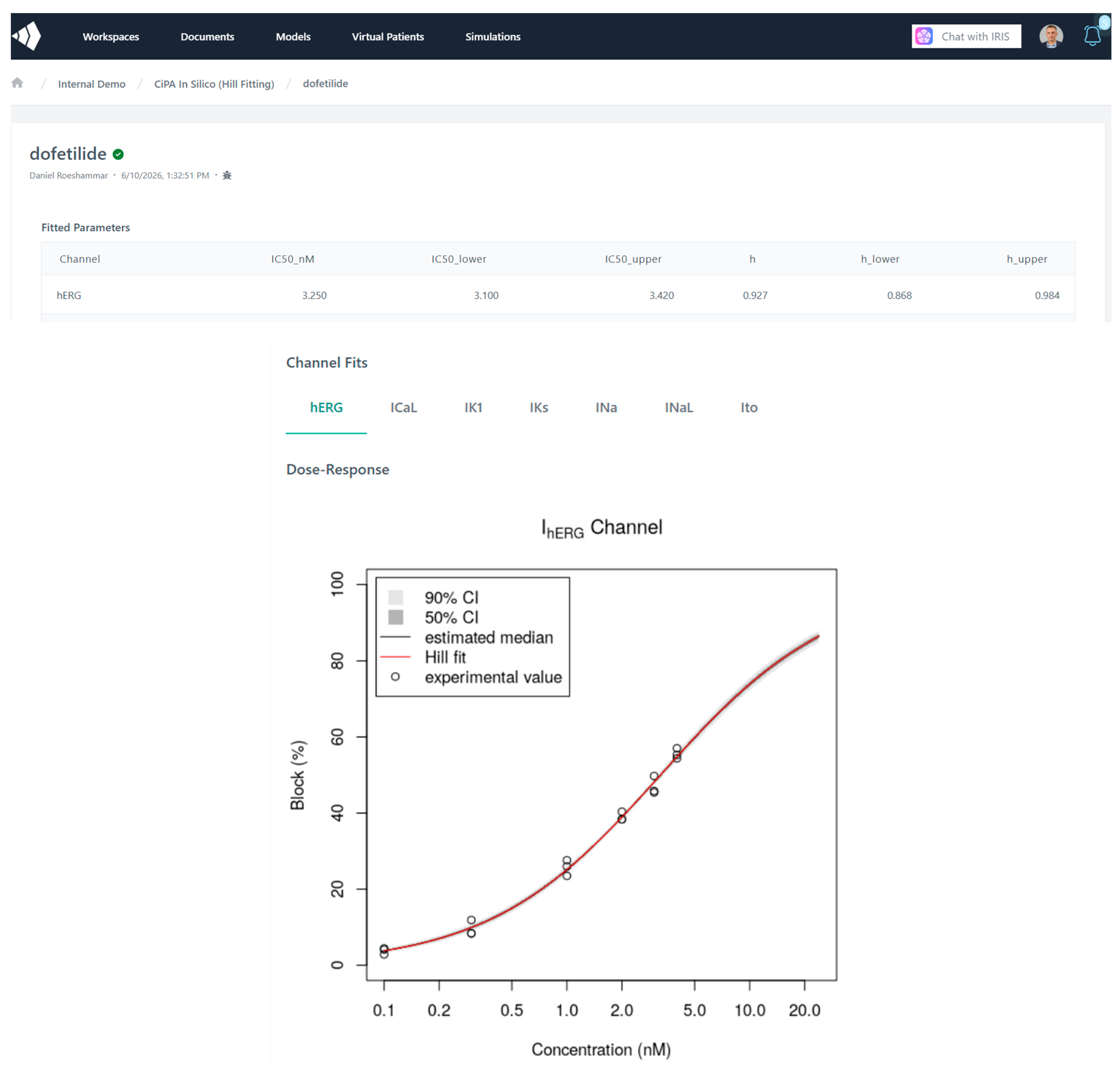Screen dimensions: 1120x1069
Task: Switch to the IKs tab
Action: (x=538, y=407)
